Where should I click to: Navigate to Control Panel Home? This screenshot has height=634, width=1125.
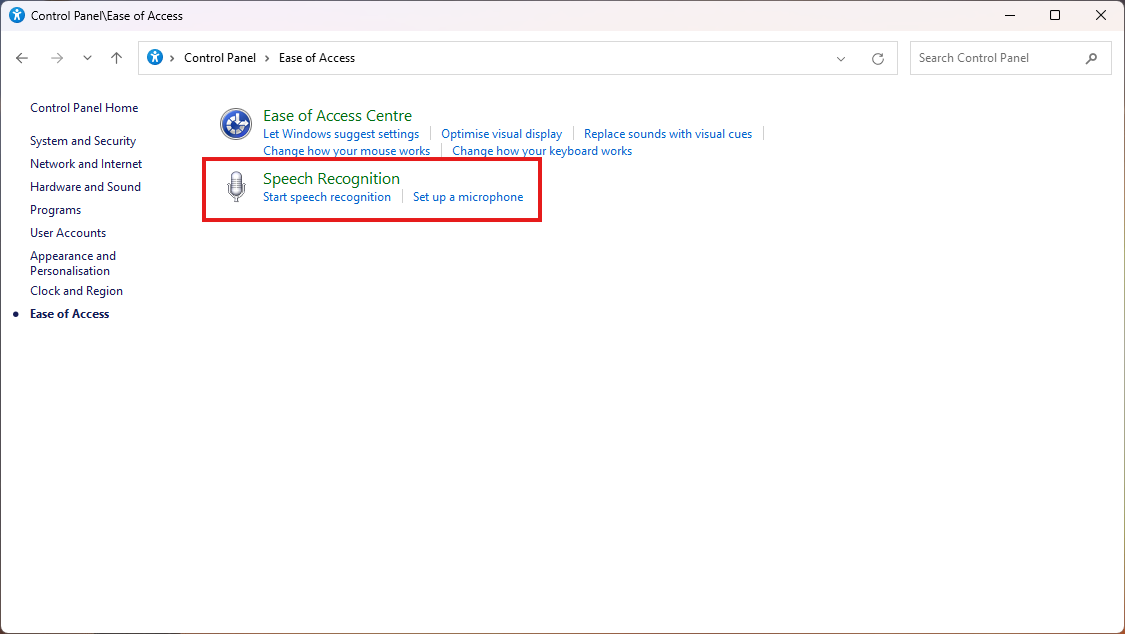click(x=84, y=108)
